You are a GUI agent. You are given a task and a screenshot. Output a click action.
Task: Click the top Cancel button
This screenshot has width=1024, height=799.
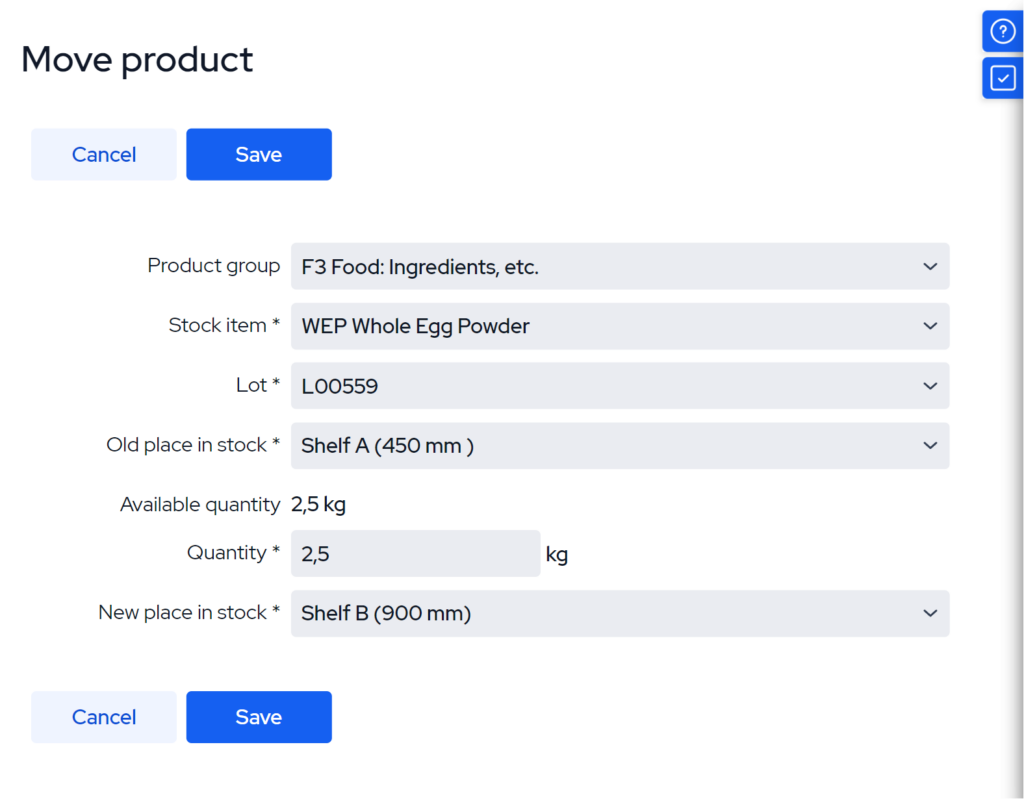point(103,154)
